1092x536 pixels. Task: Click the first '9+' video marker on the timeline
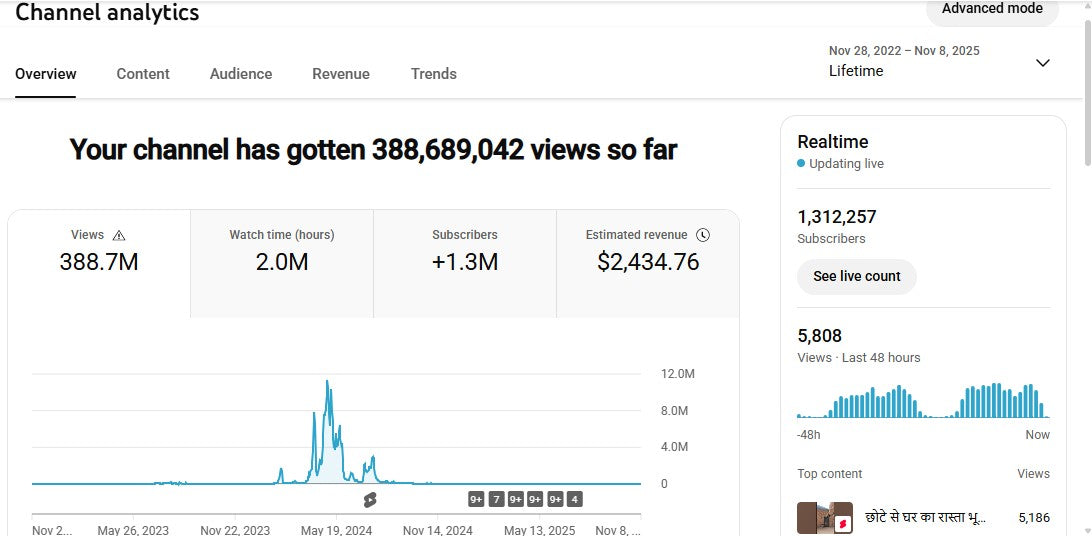tap(476, 499)
